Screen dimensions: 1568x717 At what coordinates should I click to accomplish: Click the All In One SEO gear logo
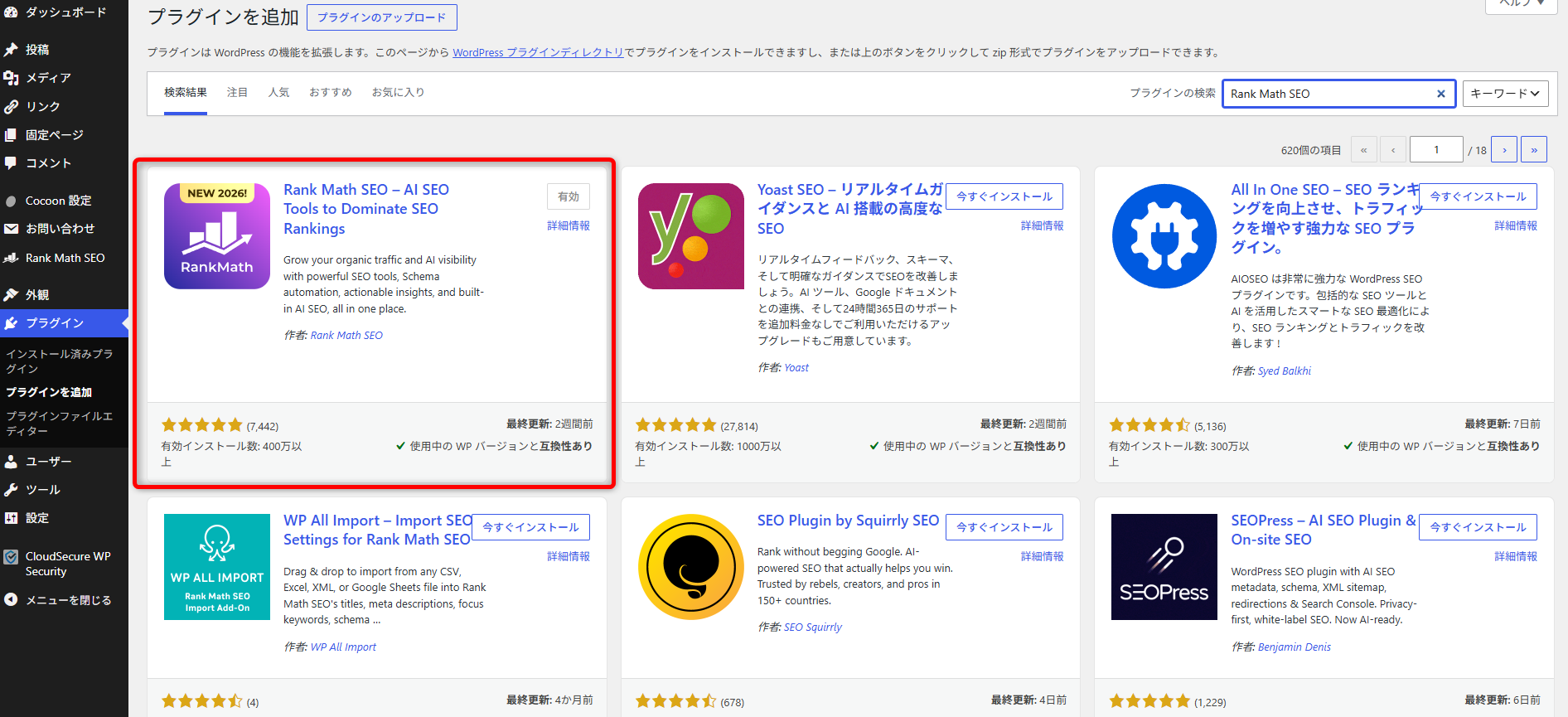1164,236
